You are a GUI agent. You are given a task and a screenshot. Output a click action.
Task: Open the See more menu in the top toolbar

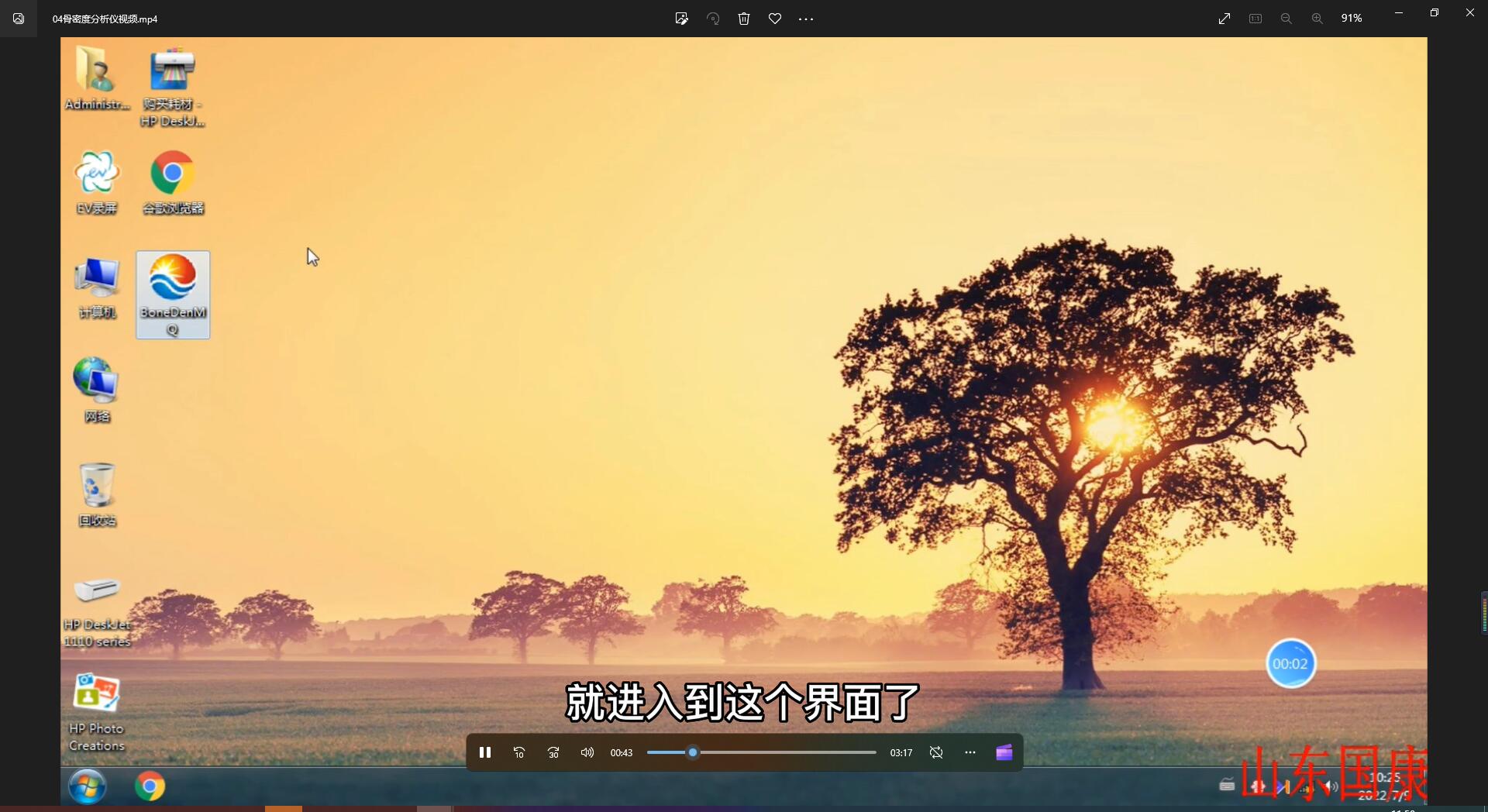coord(806,19)
